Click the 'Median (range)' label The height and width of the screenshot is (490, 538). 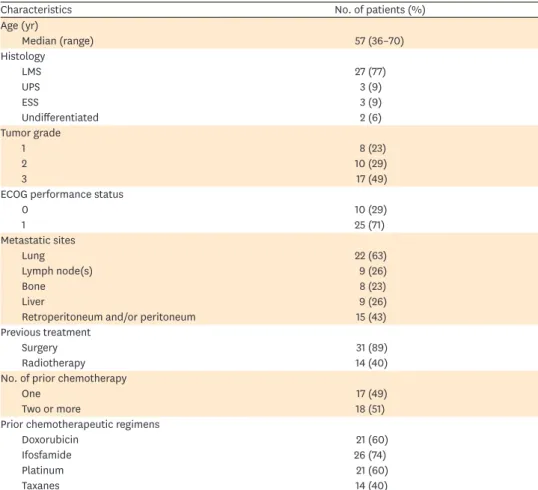point(58,41)
